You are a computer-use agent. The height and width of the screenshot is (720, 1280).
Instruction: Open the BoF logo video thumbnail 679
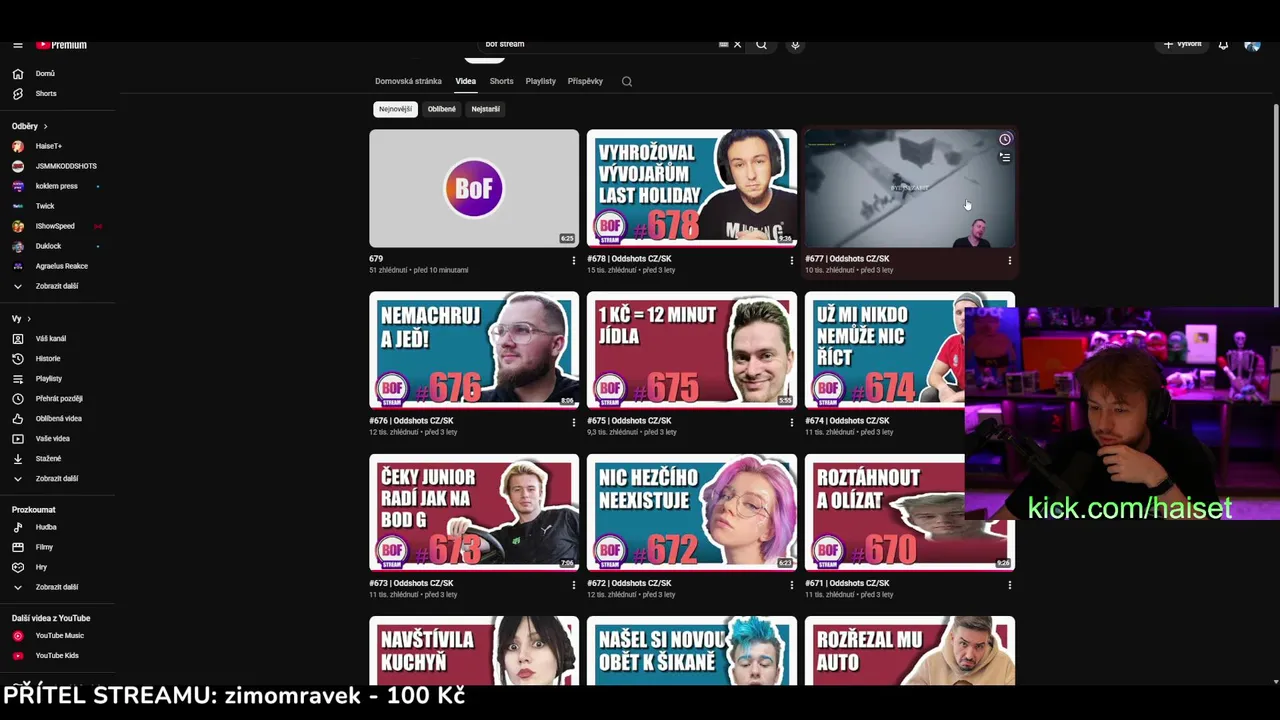pyautogui.click(x=474, y=188)
